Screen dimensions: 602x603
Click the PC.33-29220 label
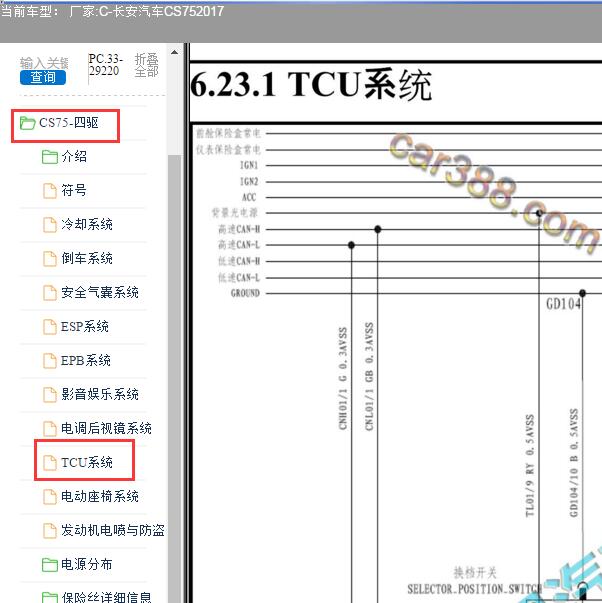tap(105, 65)
